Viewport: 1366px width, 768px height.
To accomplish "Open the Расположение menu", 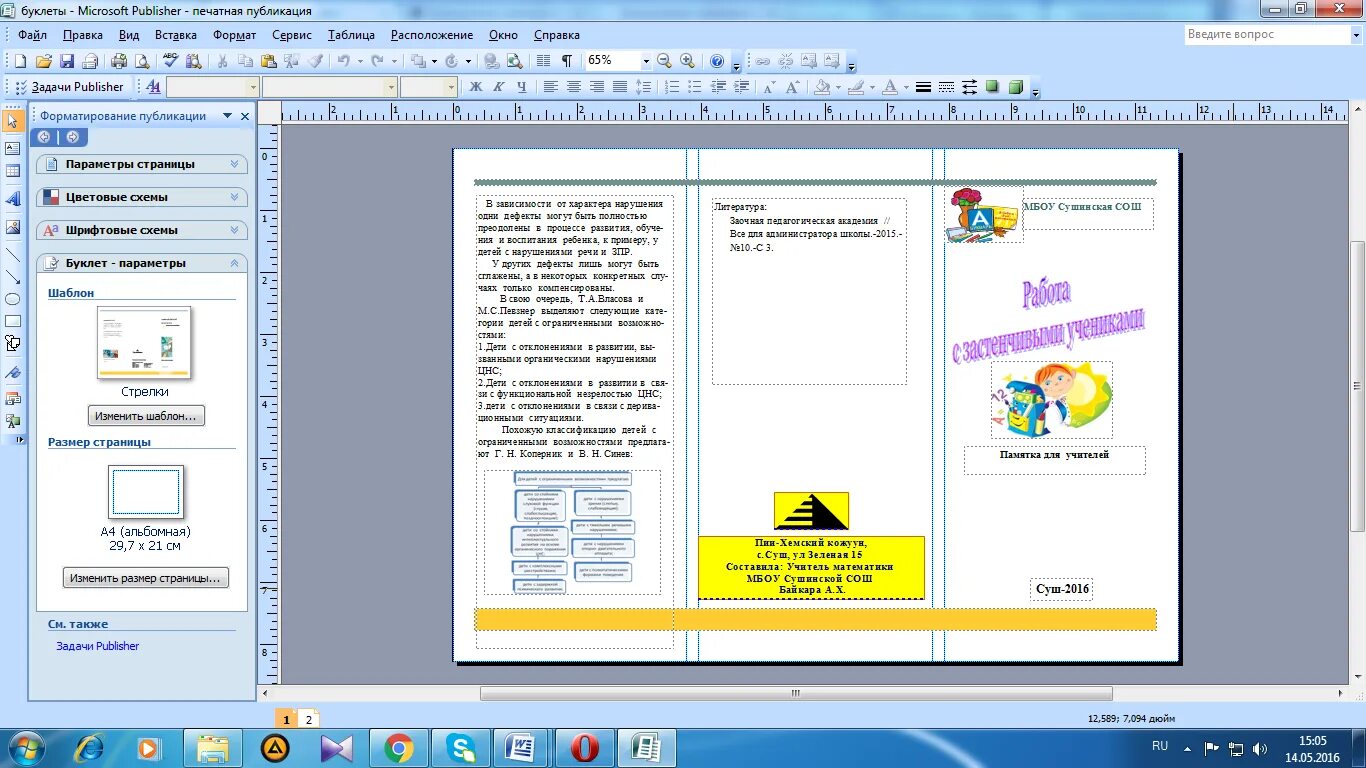I will (x=431, y=35).
